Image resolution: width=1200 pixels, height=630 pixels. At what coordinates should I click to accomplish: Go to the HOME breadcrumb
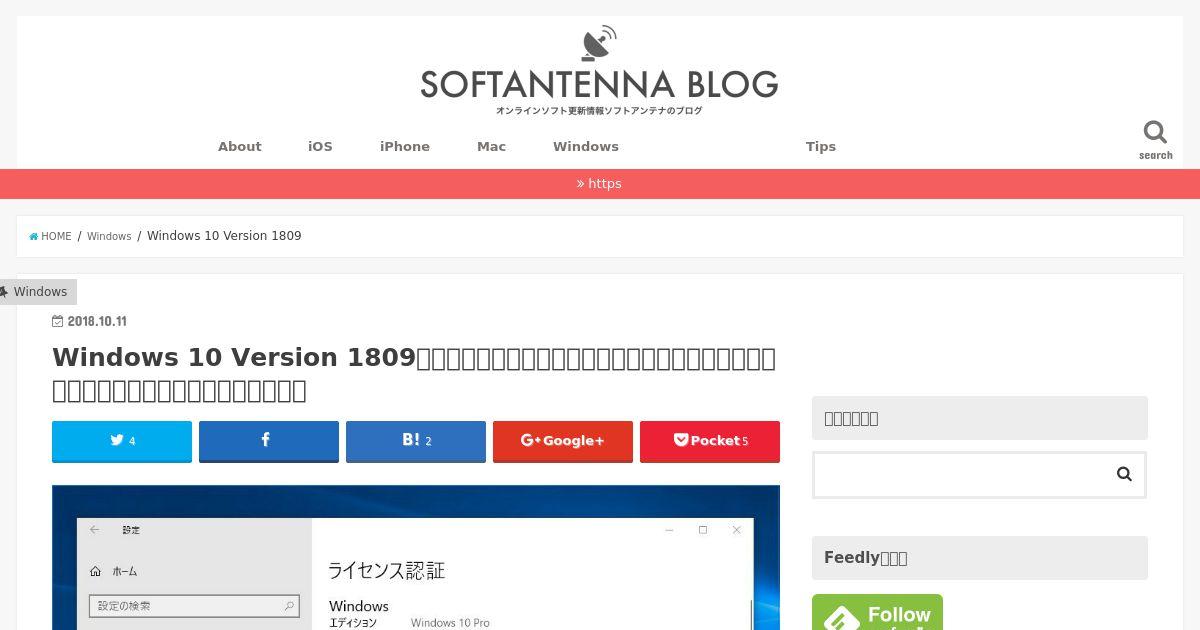50,237
